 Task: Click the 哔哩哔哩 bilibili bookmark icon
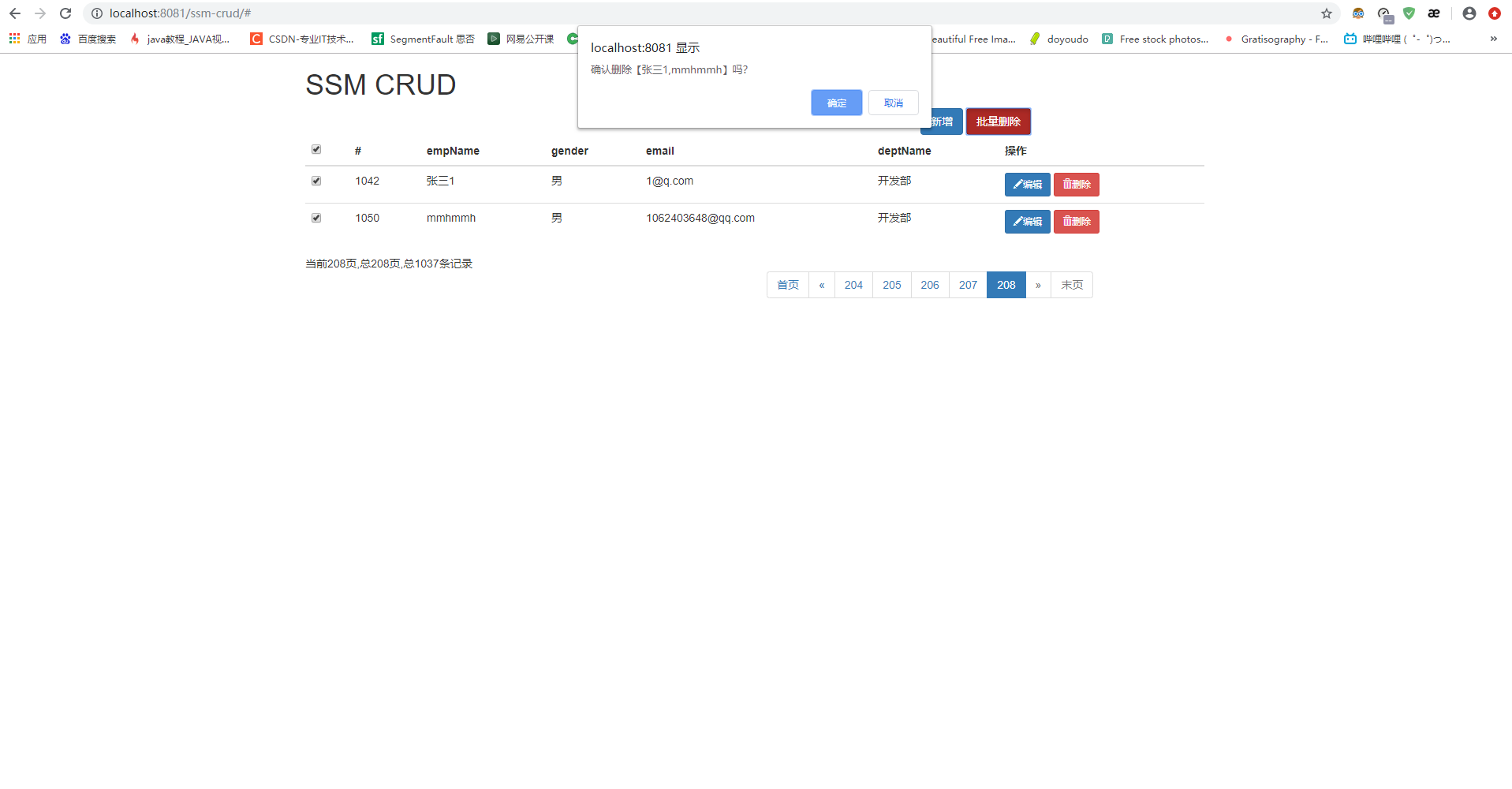[1349, 38]
